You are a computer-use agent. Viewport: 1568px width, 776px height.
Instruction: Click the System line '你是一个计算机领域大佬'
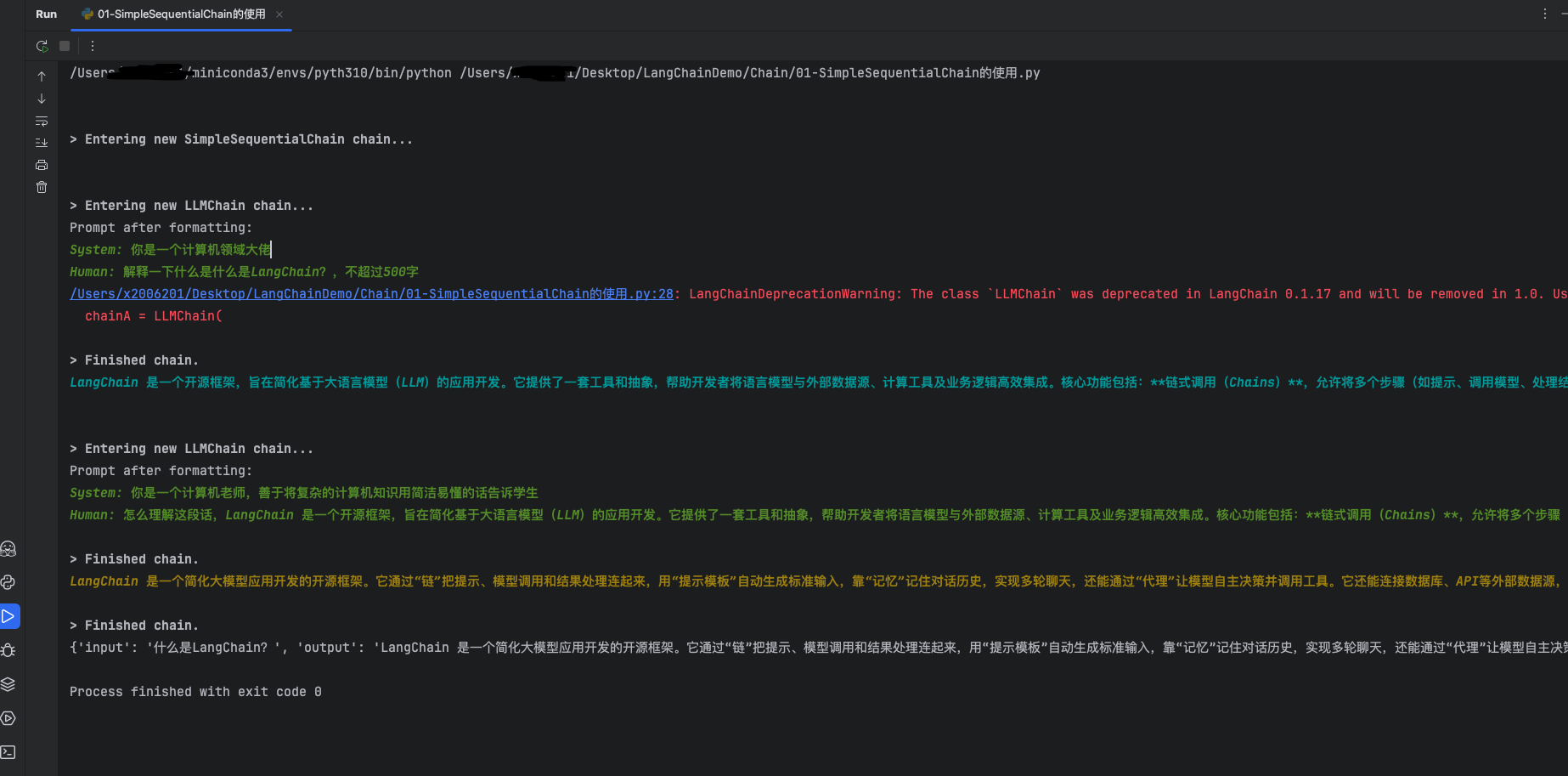pyautogui.click(x=171, y=250)
